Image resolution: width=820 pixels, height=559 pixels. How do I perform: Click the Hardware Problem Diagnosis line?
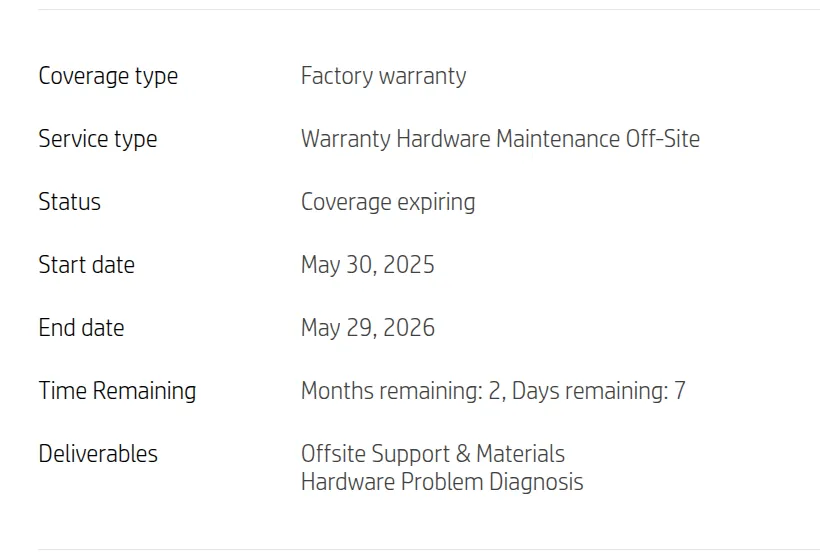point(442,482)
